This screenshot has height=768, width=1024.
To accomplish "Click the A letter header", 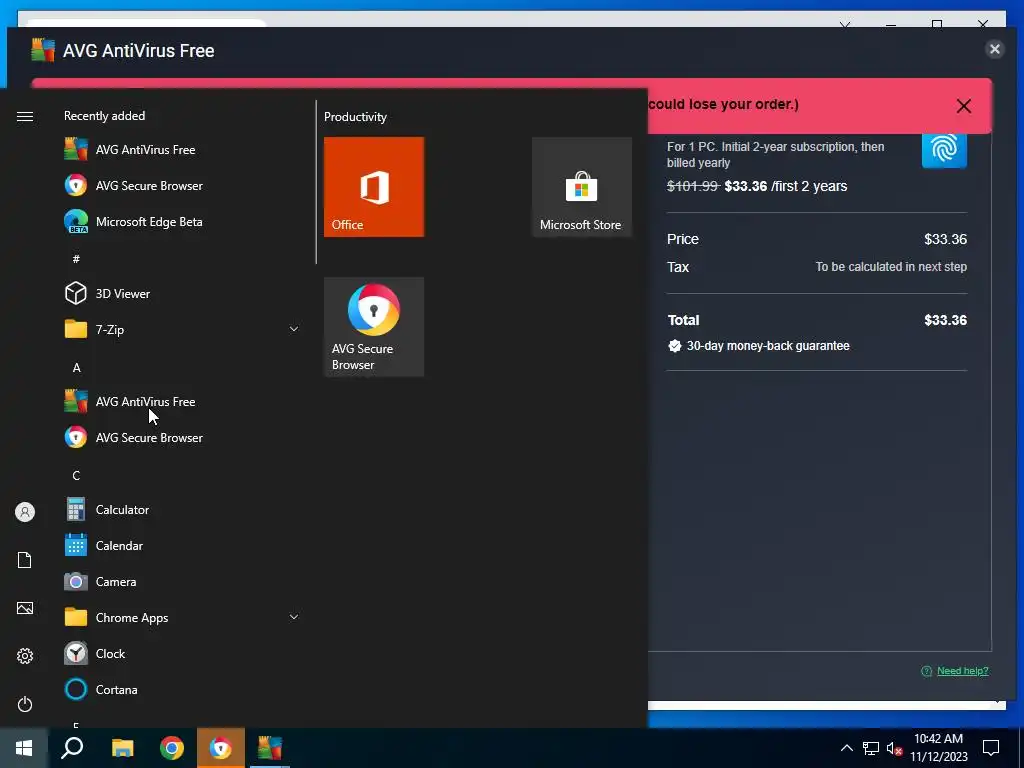I will (x=76, y=368).
